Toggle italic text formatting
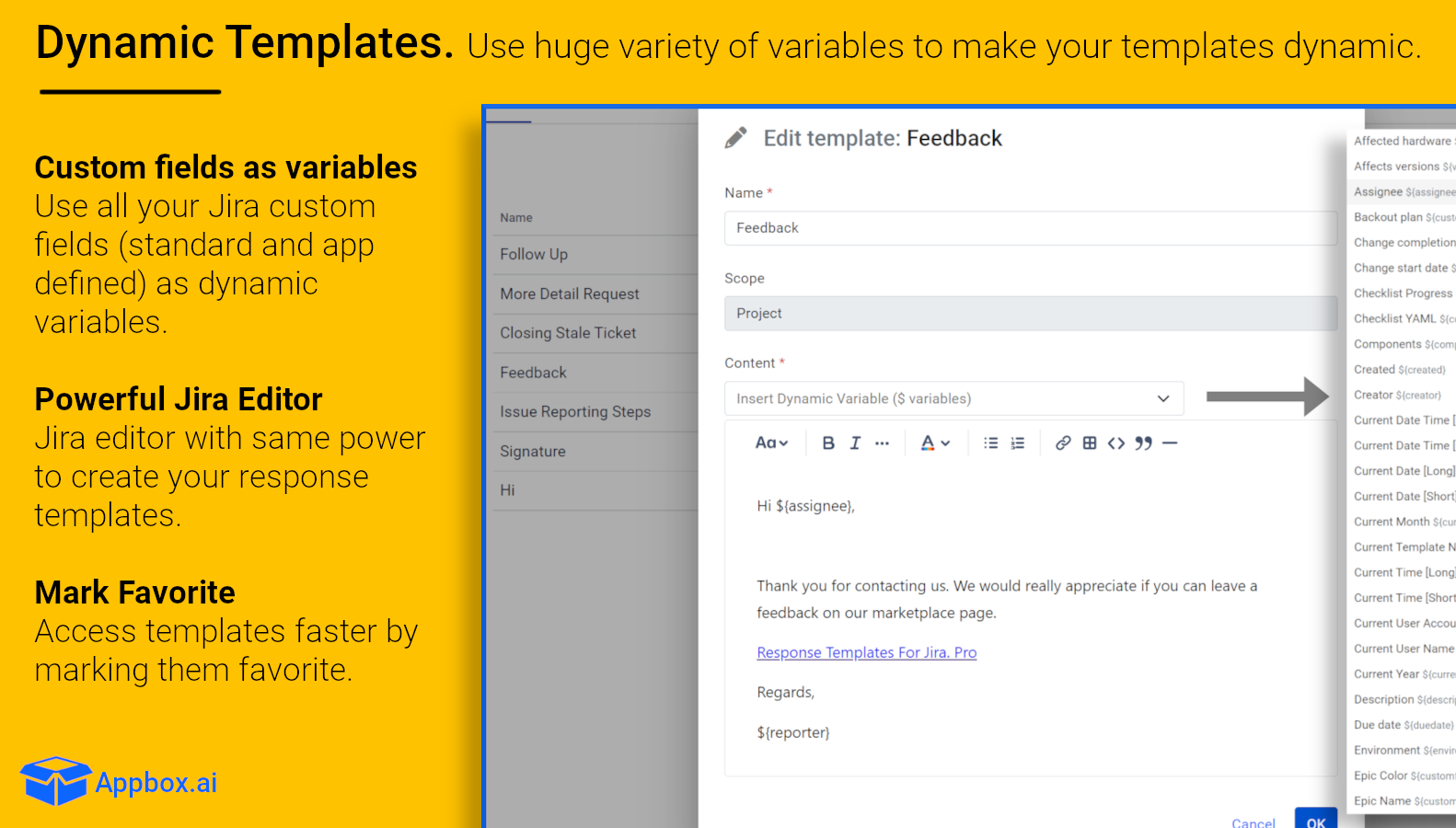The height and width of the screenshot is (828, 1456). pos(855,443)
